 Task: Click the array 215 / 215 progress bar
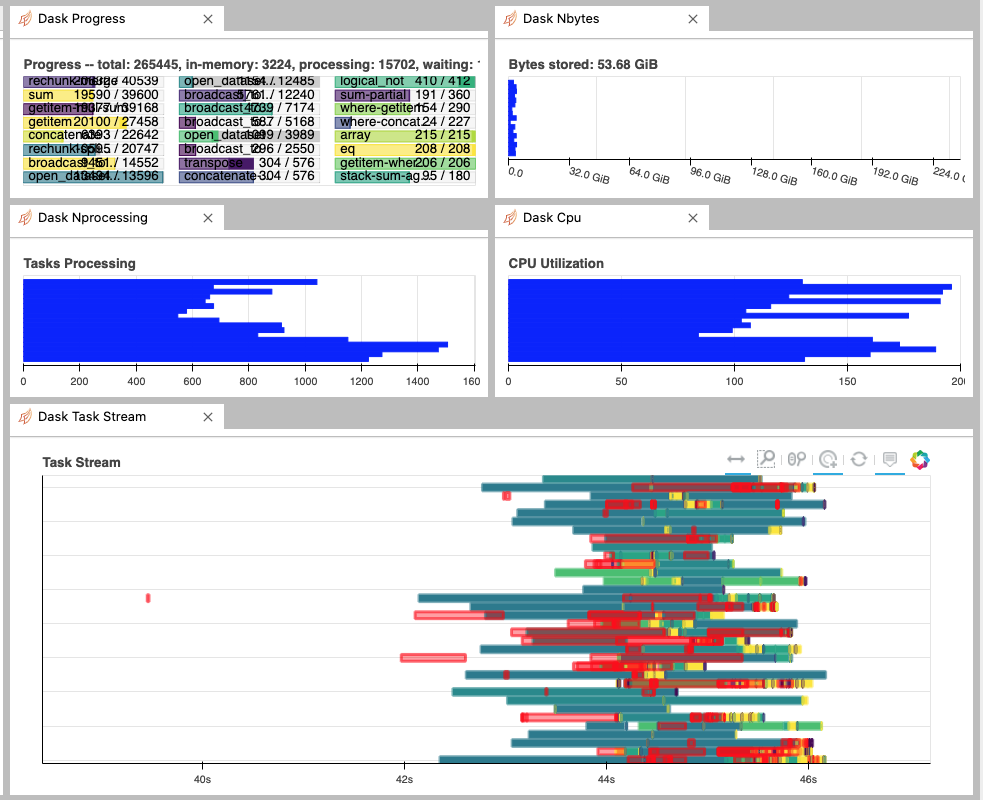coord(405,135)
